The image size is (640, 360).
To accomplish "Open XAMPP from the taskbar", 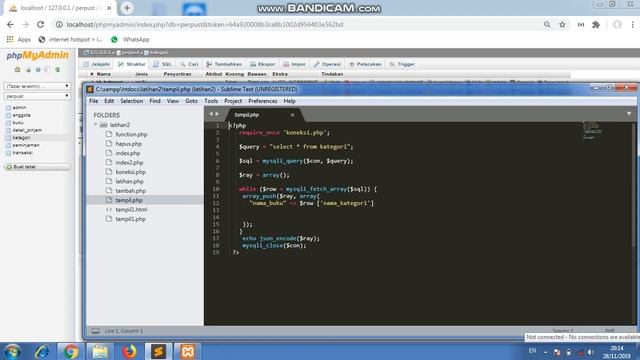I will 187,351.
